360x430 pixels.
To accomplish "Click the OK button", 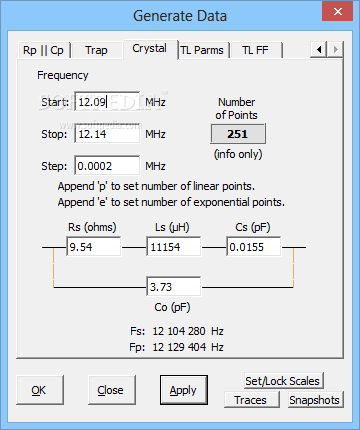I will tap(40, 390).
